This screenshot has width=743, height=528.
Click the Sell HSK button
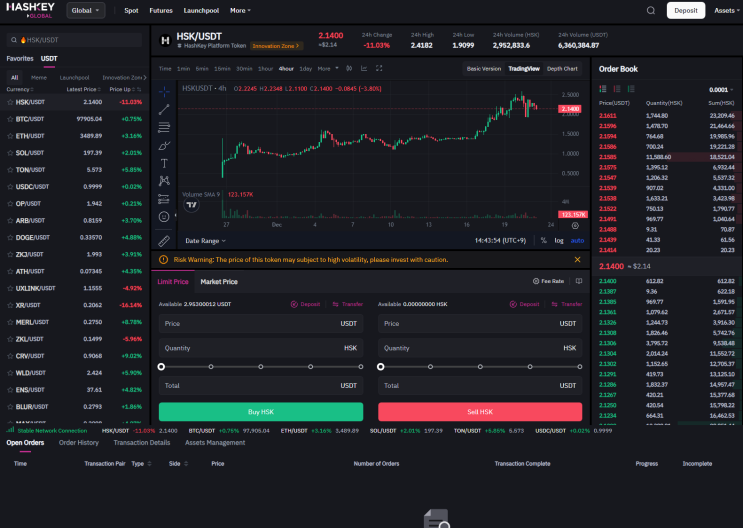coord(480,412)
